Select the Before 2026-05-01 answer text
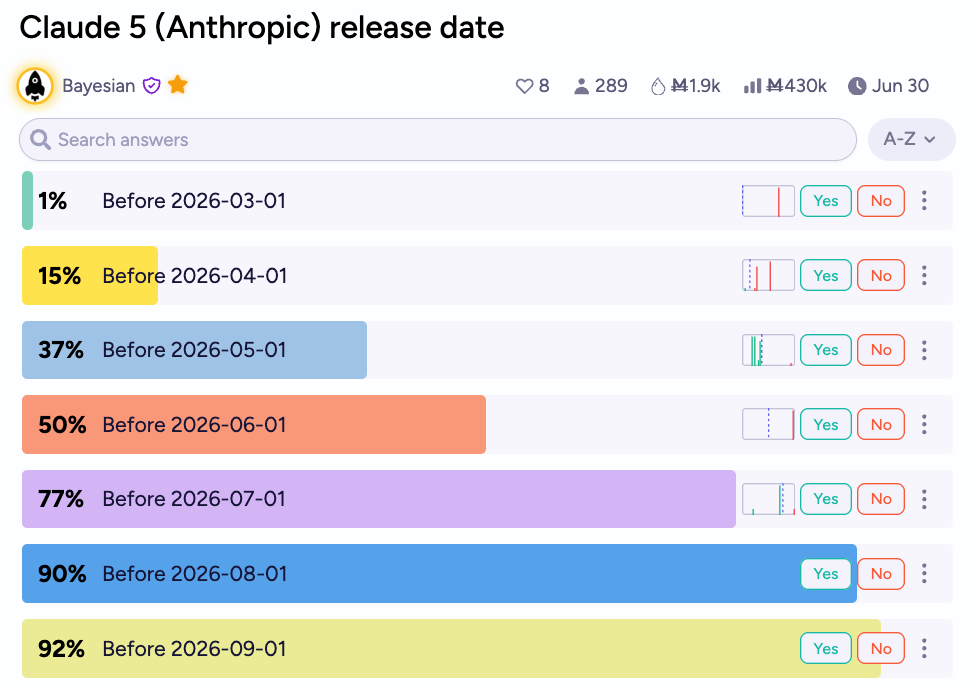 [194, 350]
